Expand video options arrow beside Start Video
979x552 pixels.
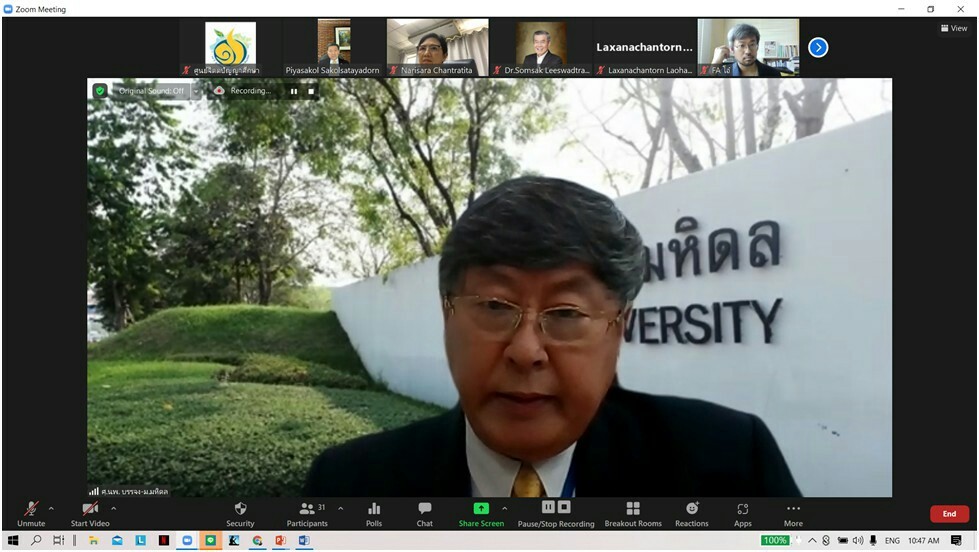[x=113, y=508]
